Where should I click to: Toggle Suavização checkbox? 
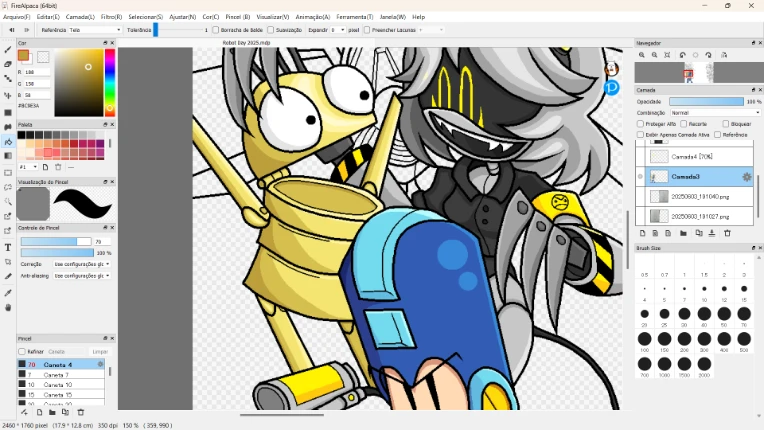pyautogui.click(x=270, y=30)
